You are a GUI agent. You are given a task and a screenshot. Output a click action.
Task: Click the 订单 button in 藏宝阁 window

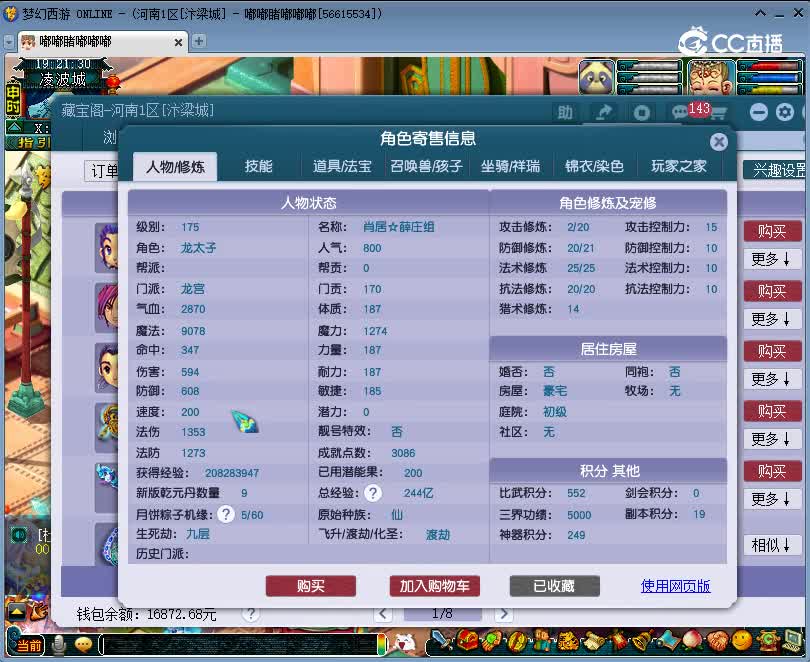(x=102, y=171)
